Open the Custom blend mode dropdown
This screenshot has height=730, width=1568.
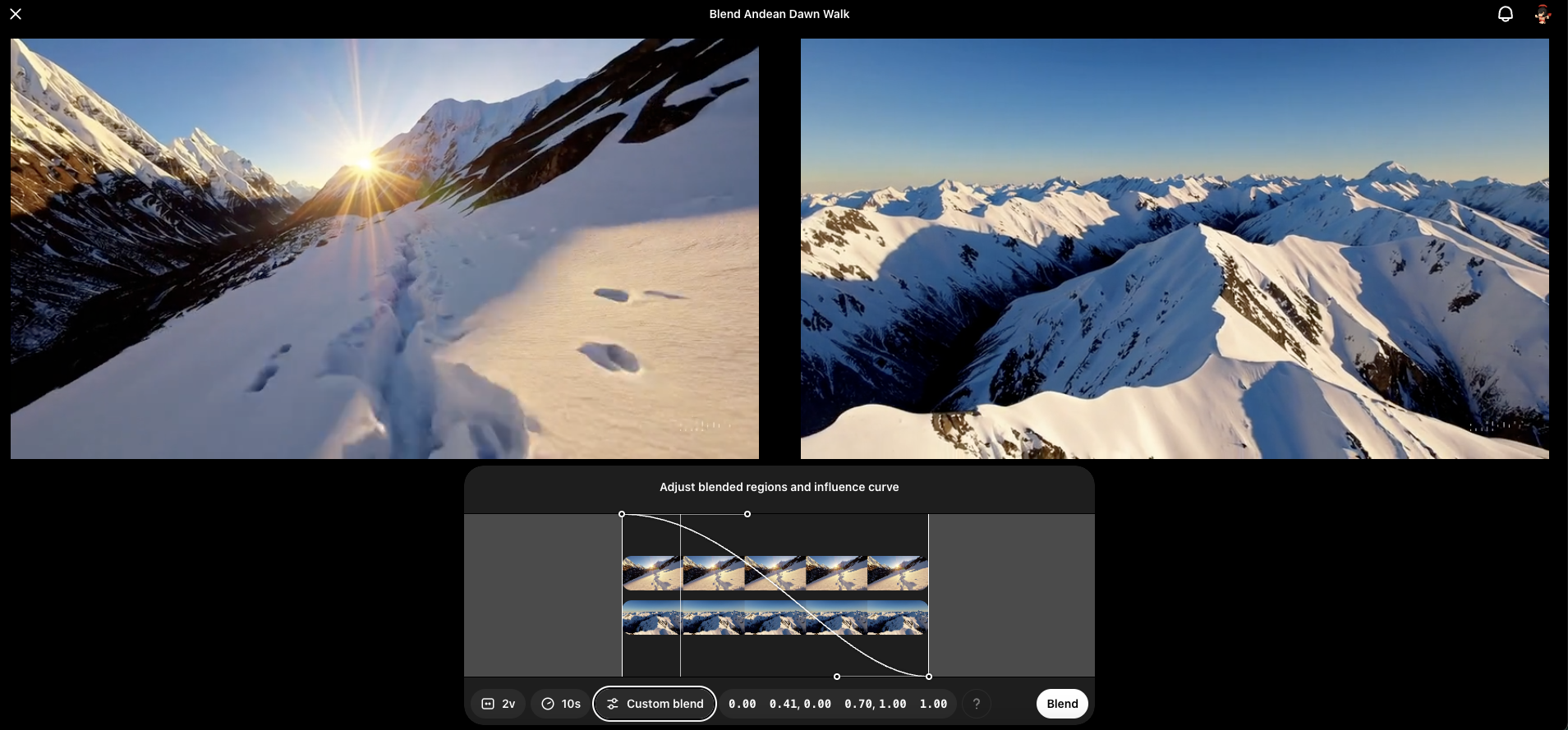click(x=655, y=704)
